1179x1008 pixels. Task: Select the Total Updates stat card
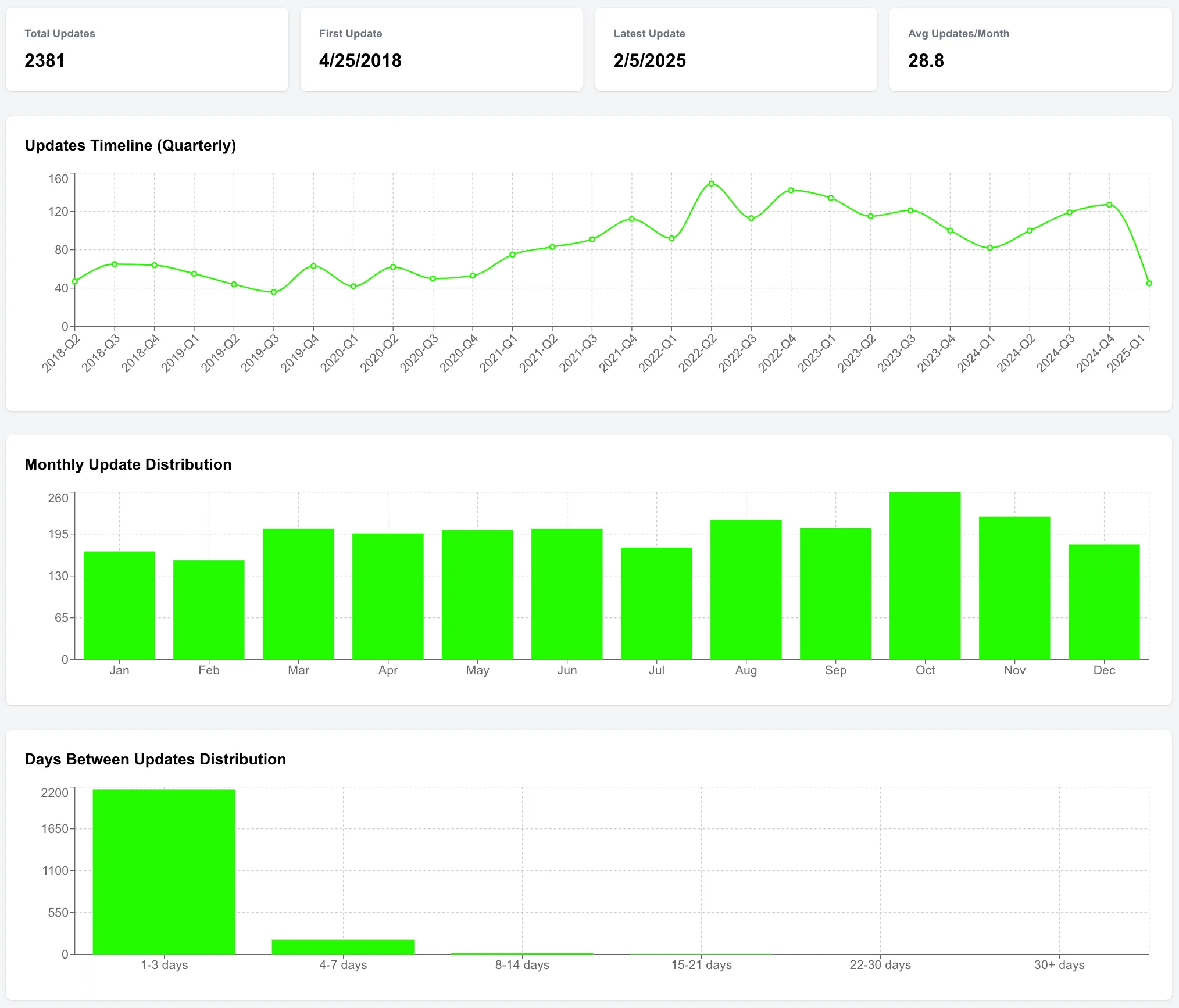pos(145,49)
